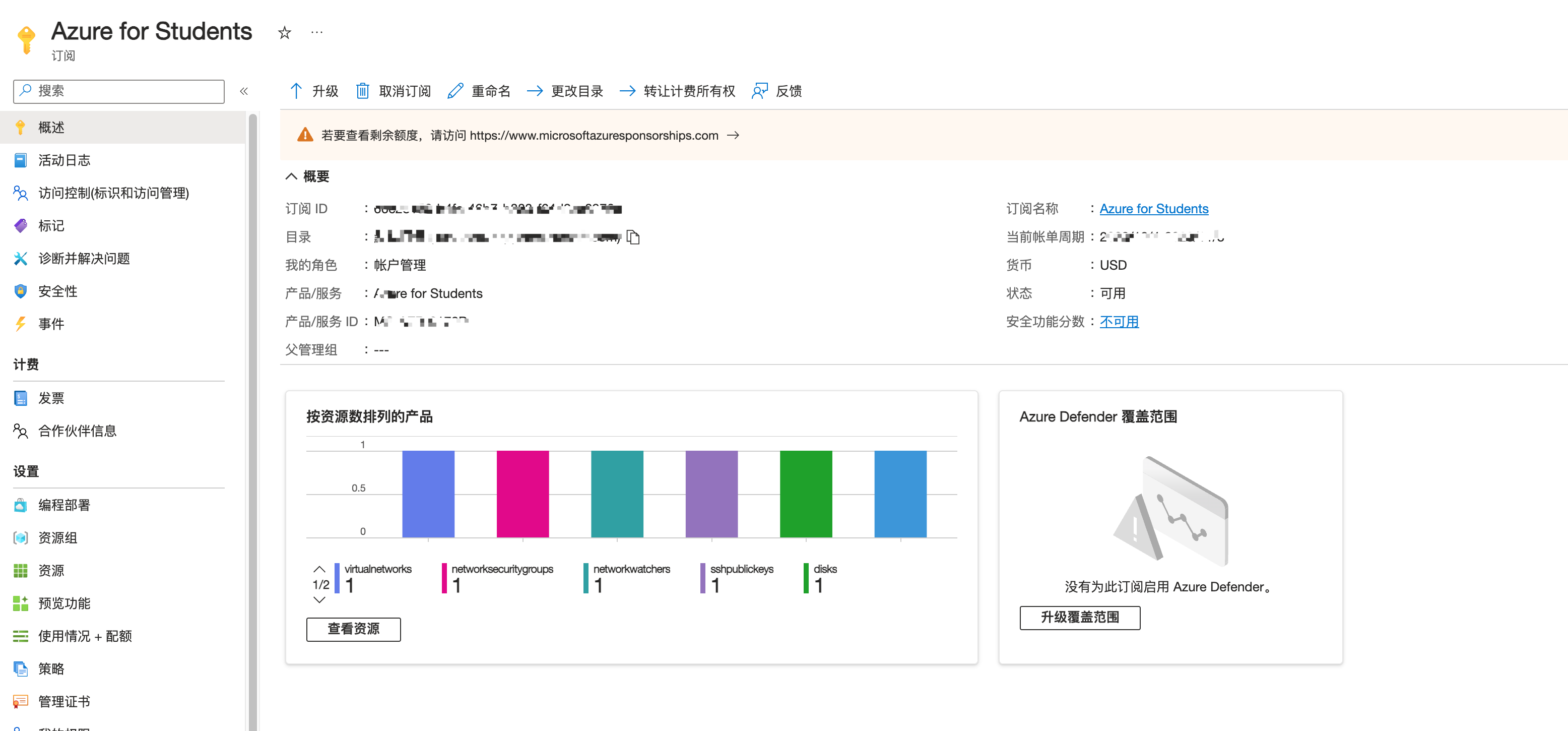1568x731 pixels.
Task: Click the 搜索 search field
Action: point(119,91)
